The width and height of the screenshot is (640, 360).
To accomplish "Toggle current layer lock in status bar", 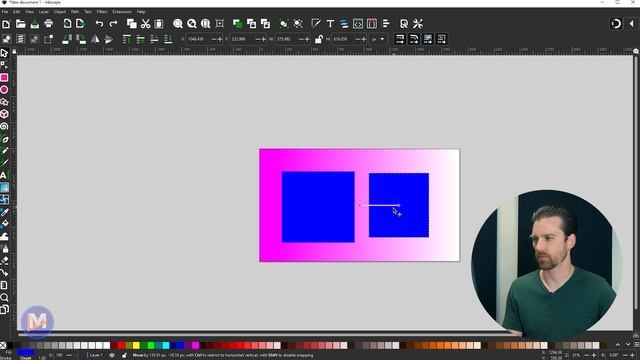I will pyautogui.click(x=124, y=356).
